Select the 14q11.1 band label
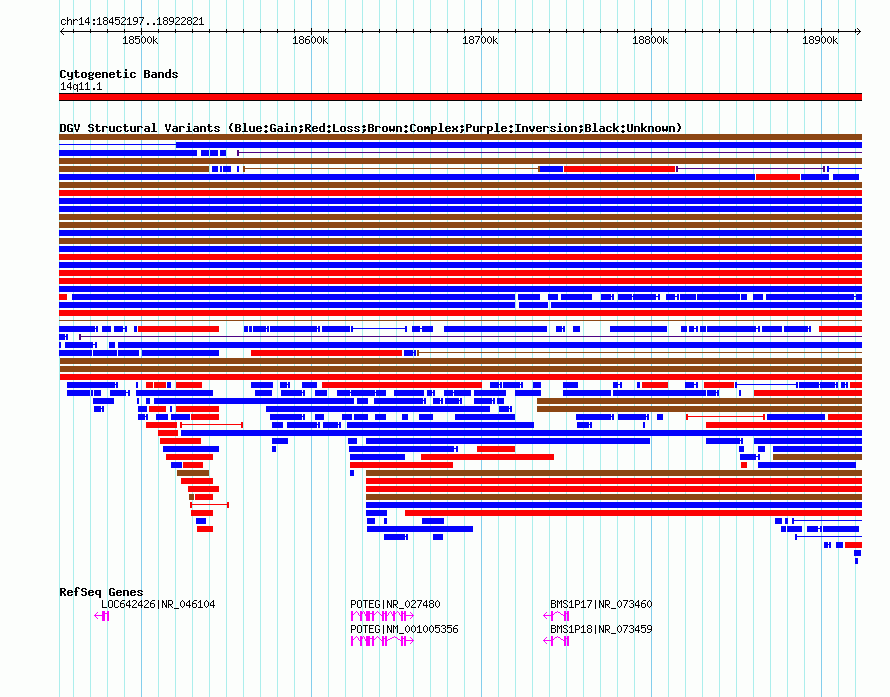 [81, 86]
